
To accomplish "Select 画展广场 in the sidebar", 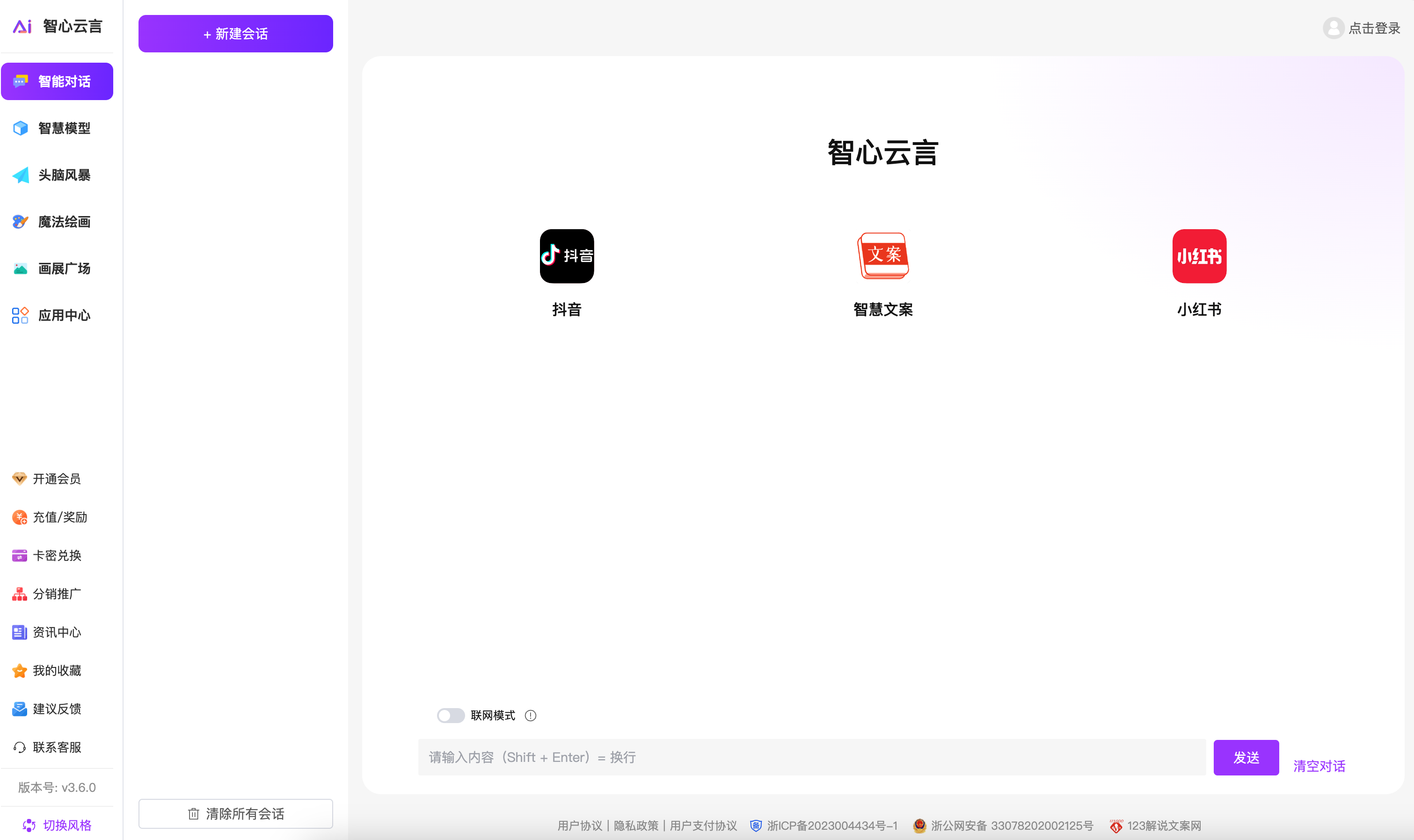I will point(57,268).
